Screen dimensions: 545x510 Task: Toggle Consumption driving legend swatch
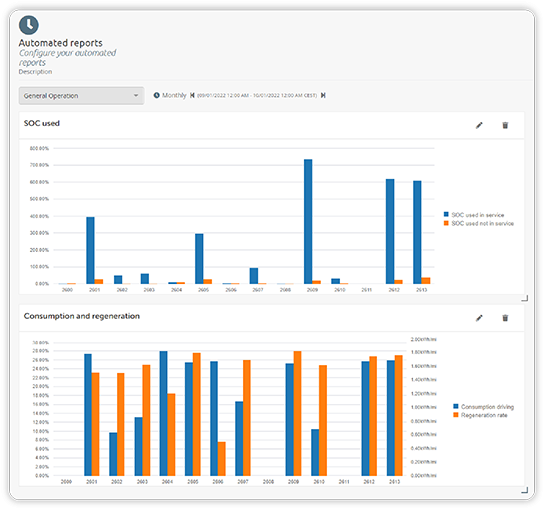pos(456,406)
